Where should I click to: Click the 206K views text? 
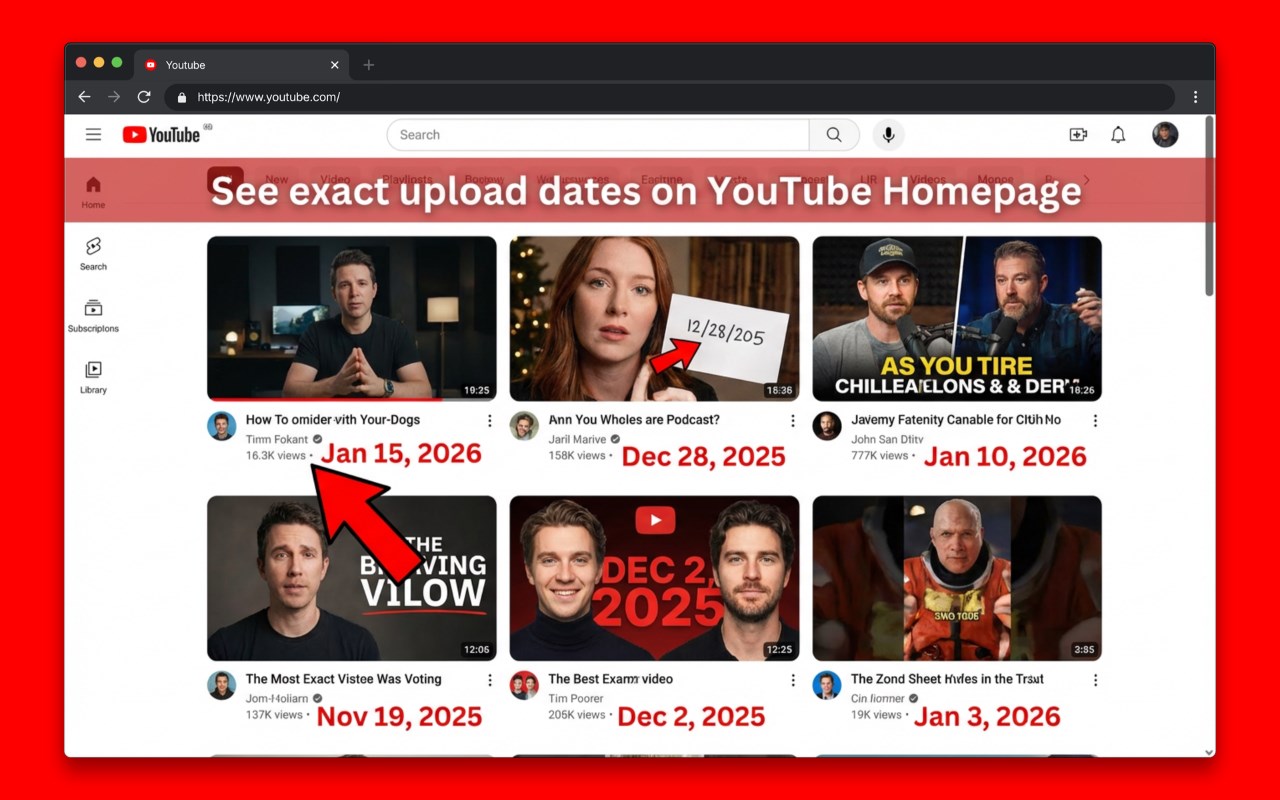coord(577,715)
